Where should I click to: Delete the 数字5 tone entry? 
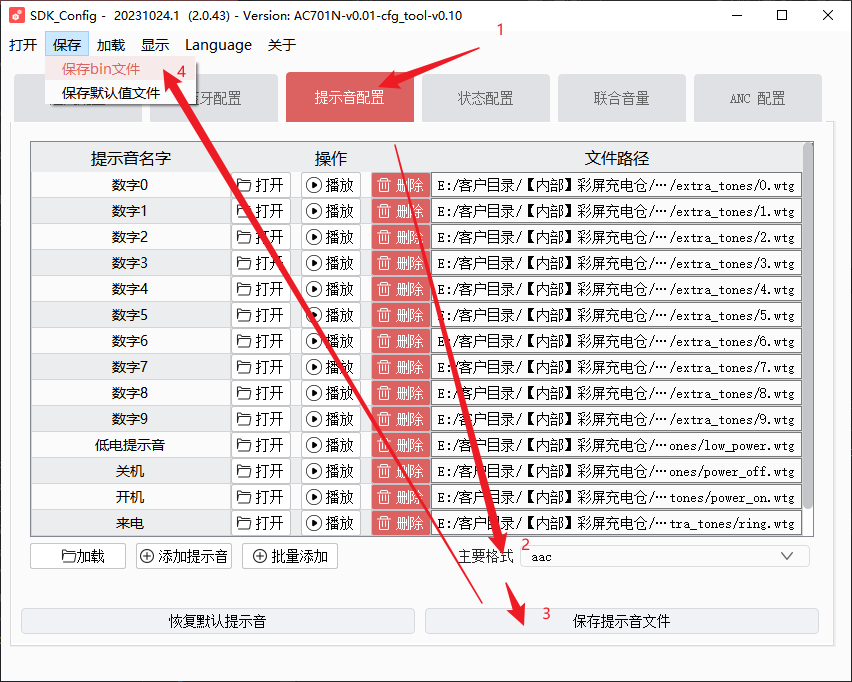point(400,315)
